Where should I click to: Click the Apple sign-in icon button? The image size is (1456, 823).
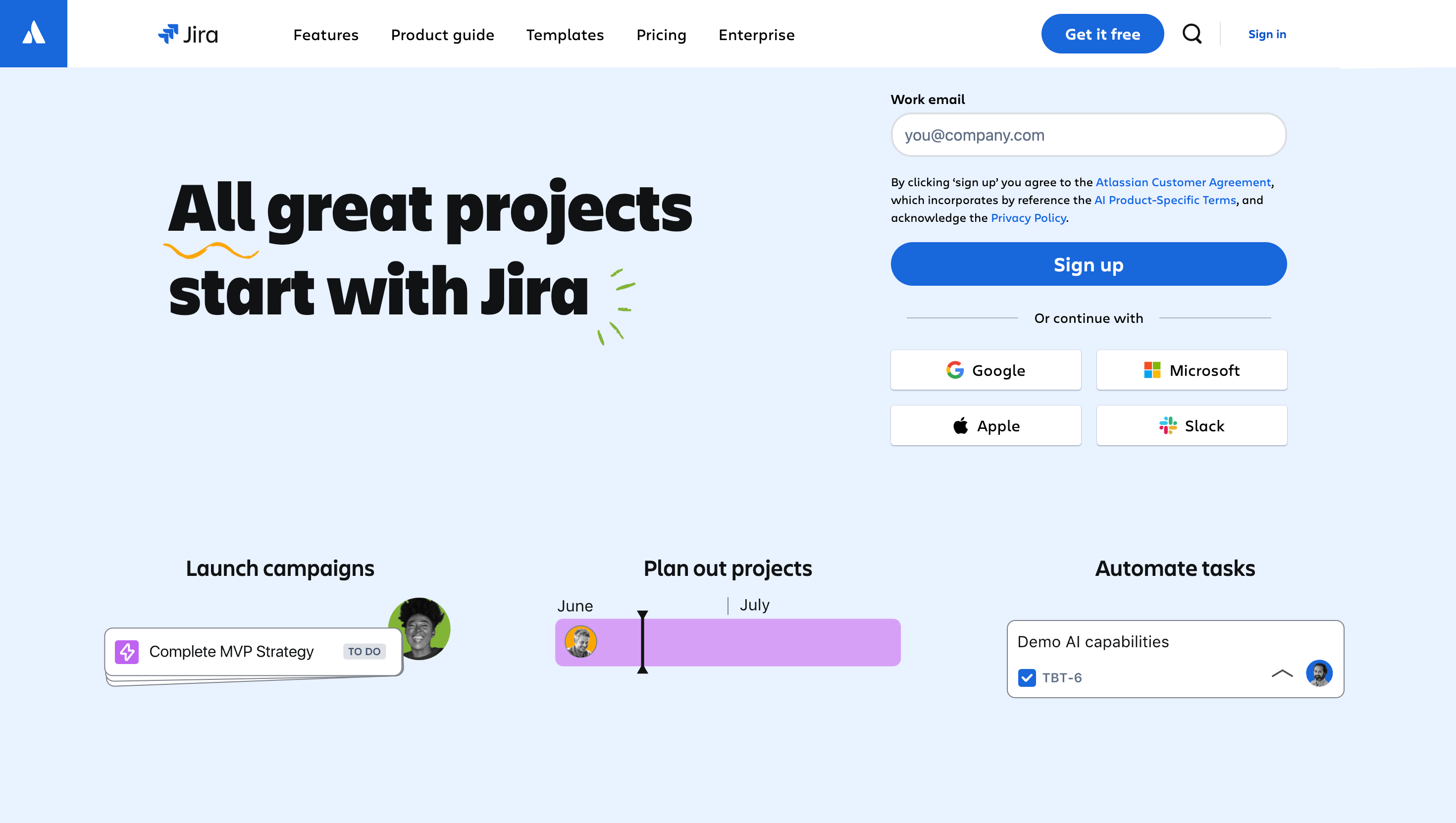point(961,425)
